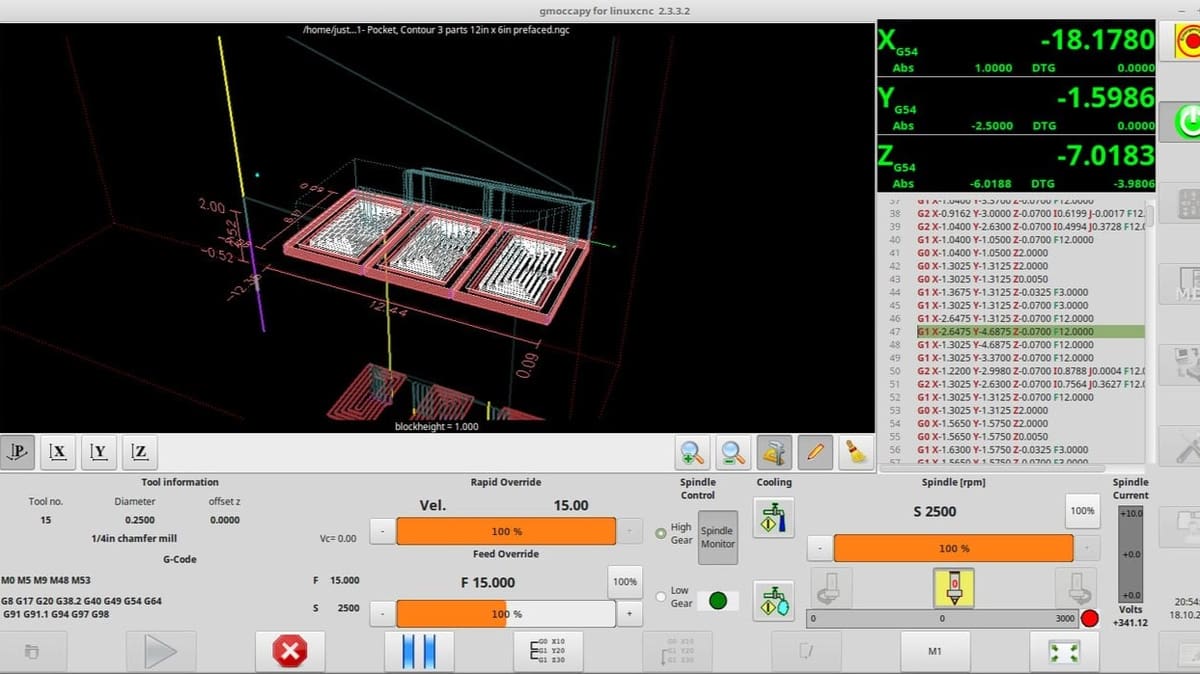Image resolution: width=1200 pixels, height=674 pixels.
Task: Click the G-code list scrollbar
Action: coord(1150,330)
